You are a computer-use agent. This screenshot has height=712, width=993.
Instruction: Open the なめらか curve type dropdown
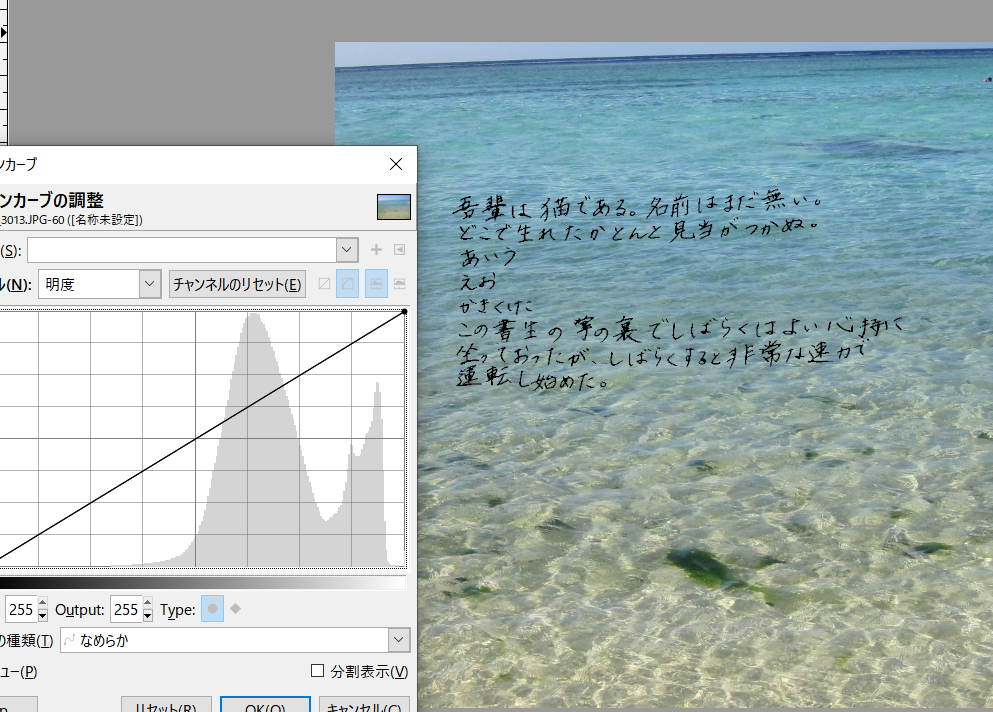[x=398, y=639]
